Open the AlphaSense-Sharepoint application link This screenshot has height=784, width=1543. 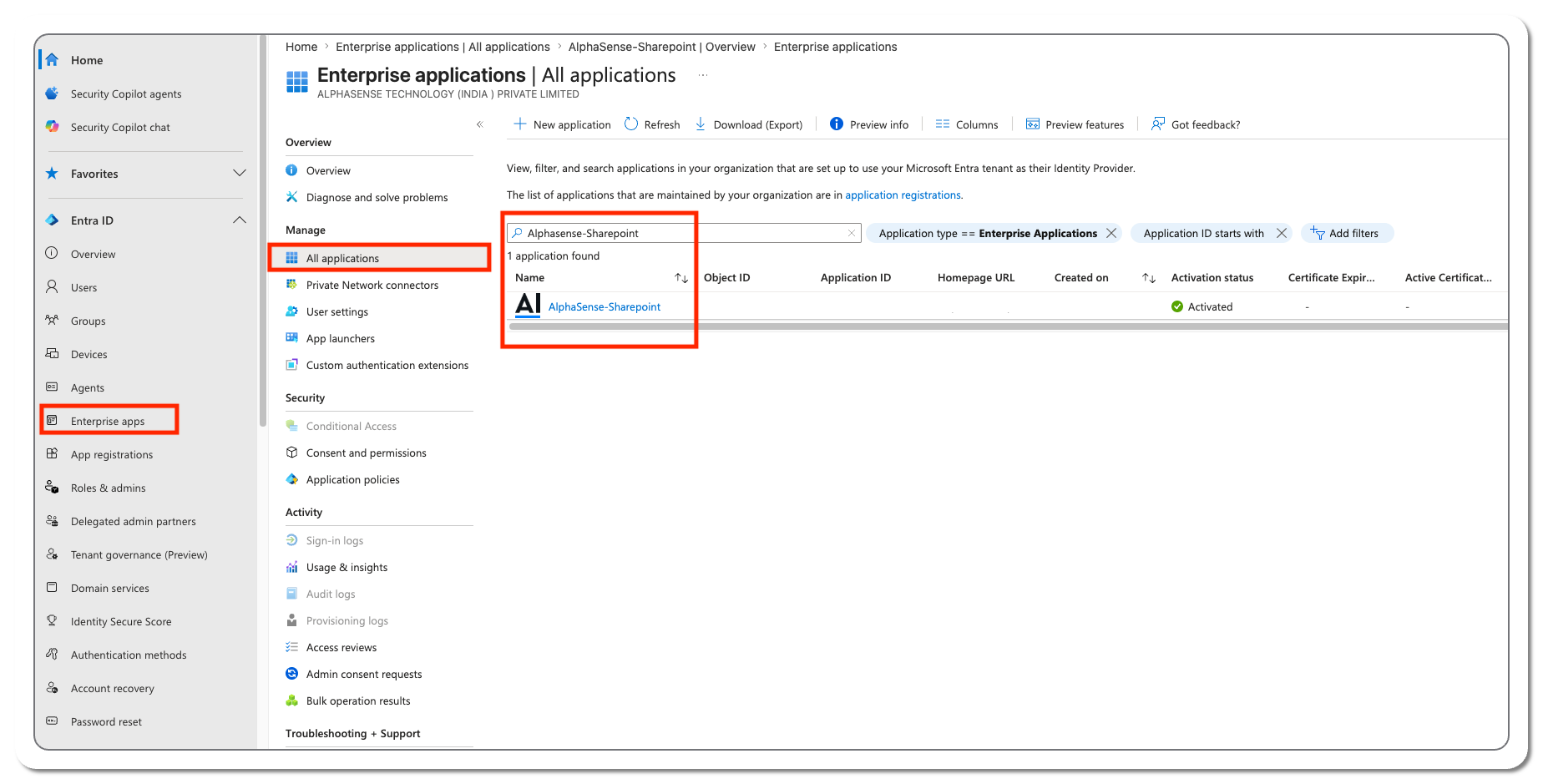605,307
